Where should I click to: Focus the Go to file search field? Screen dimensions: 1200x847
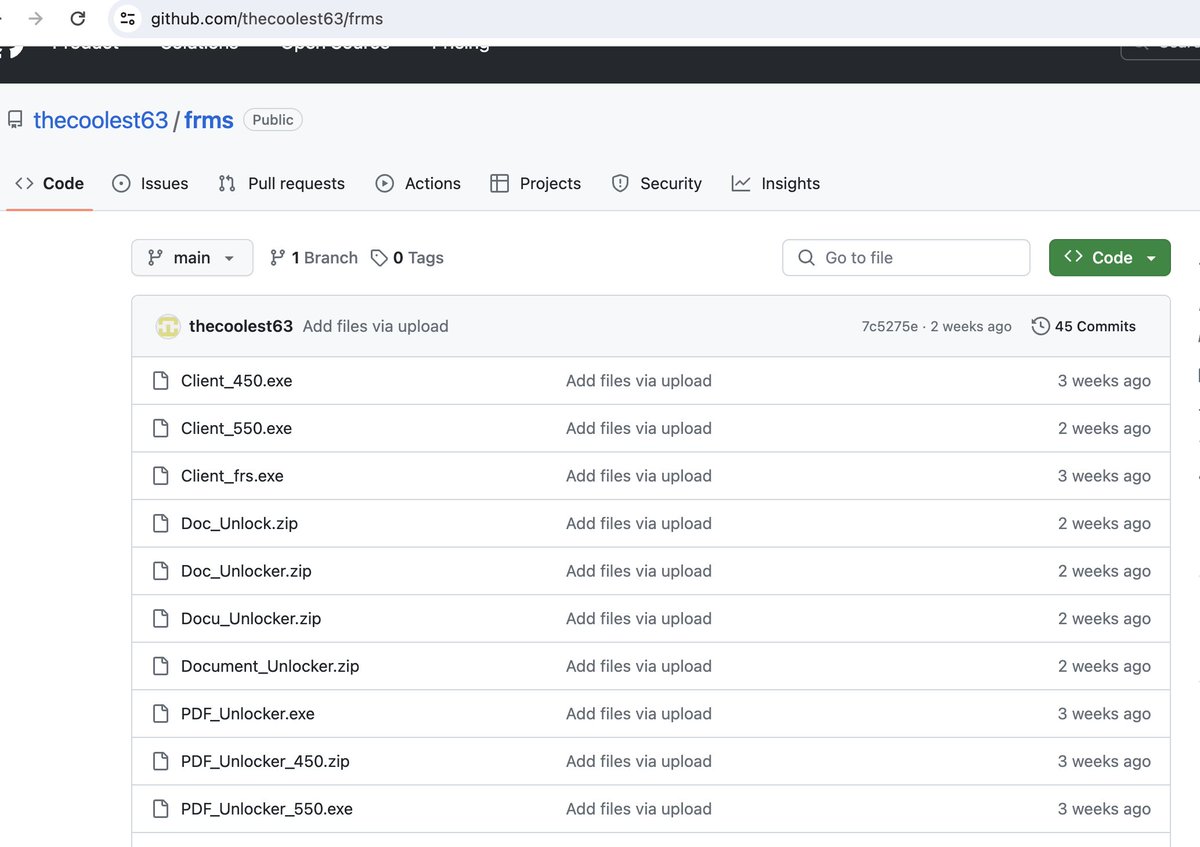click(906, 257)
